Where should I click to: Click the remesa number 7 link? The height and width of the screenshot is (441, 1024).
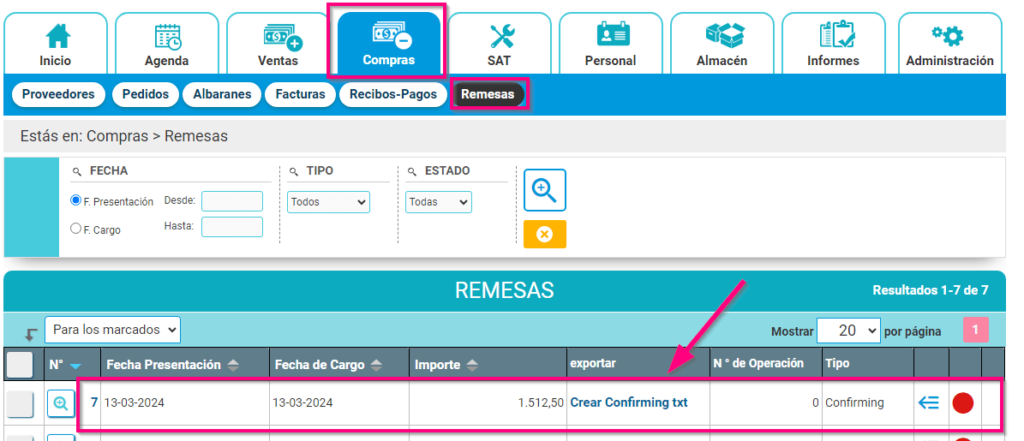94,402
